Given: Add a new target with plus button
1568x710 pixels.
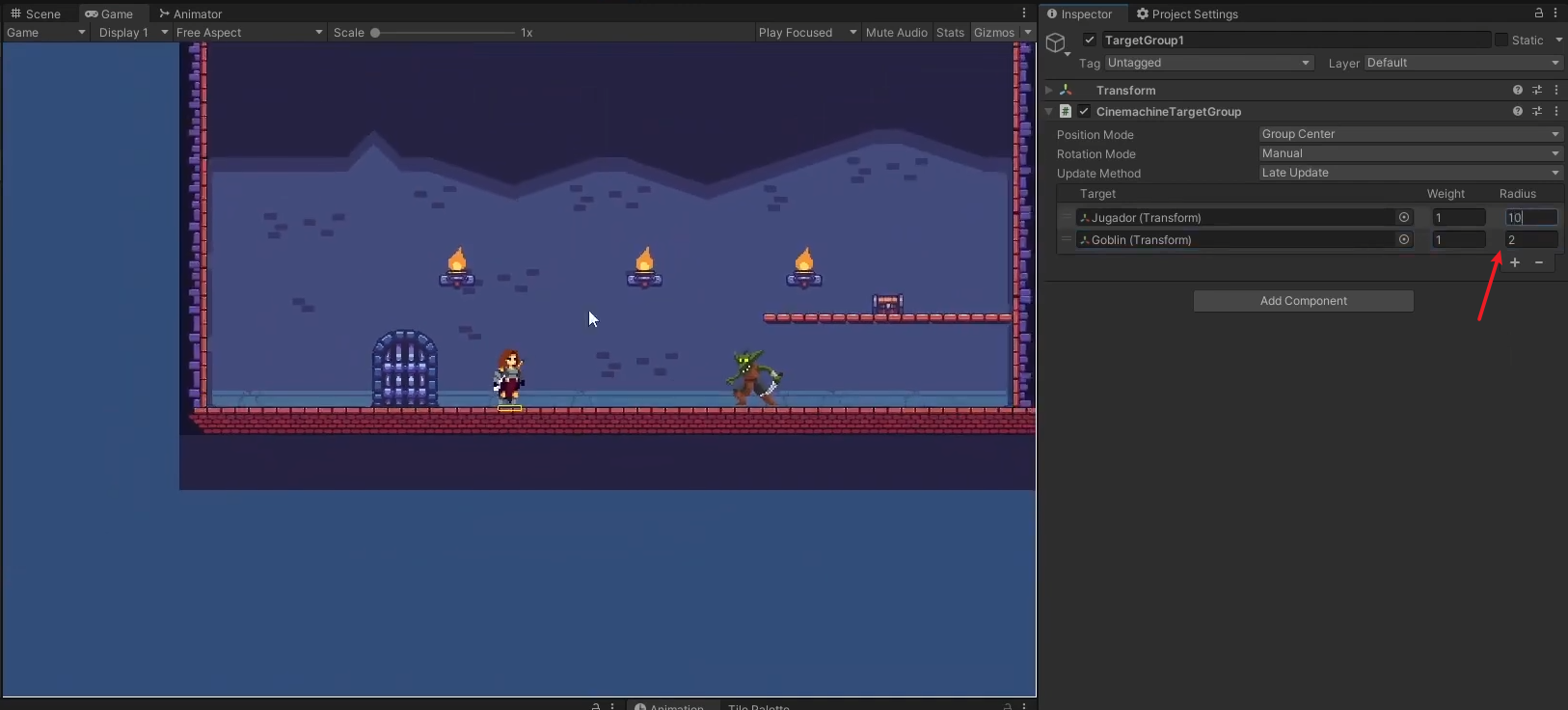Looking at the screenshot, I should pos(1515,262).
